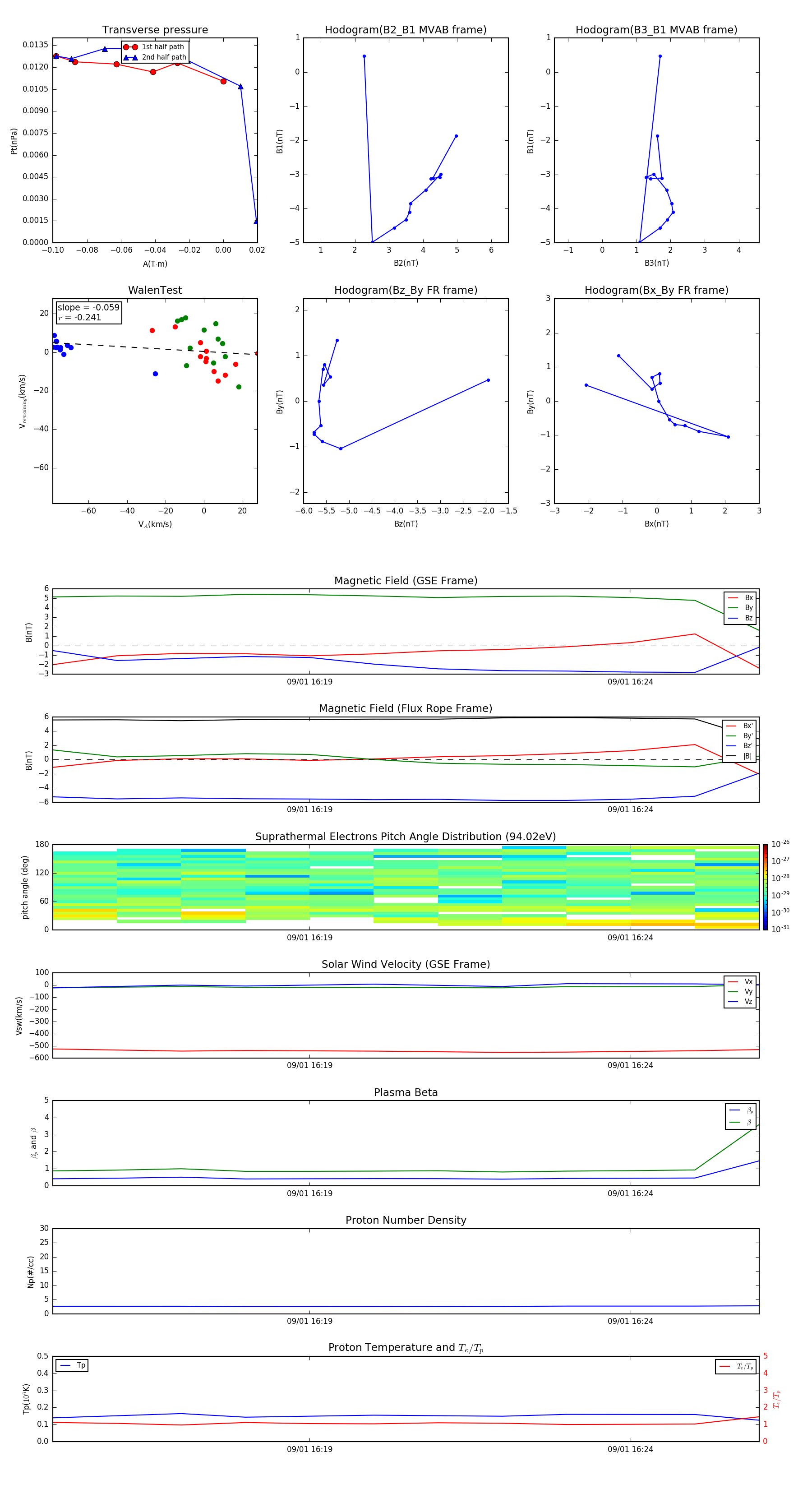Click 'Suprathermal Electrons Pitch Angle Distribution' title
Viewport: 812px width, 1489px height.
[406, 837]
